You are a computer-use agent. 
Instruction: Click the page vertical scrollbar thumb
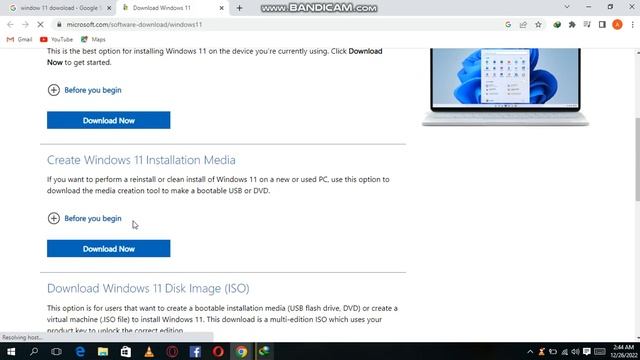click(637, 159)
